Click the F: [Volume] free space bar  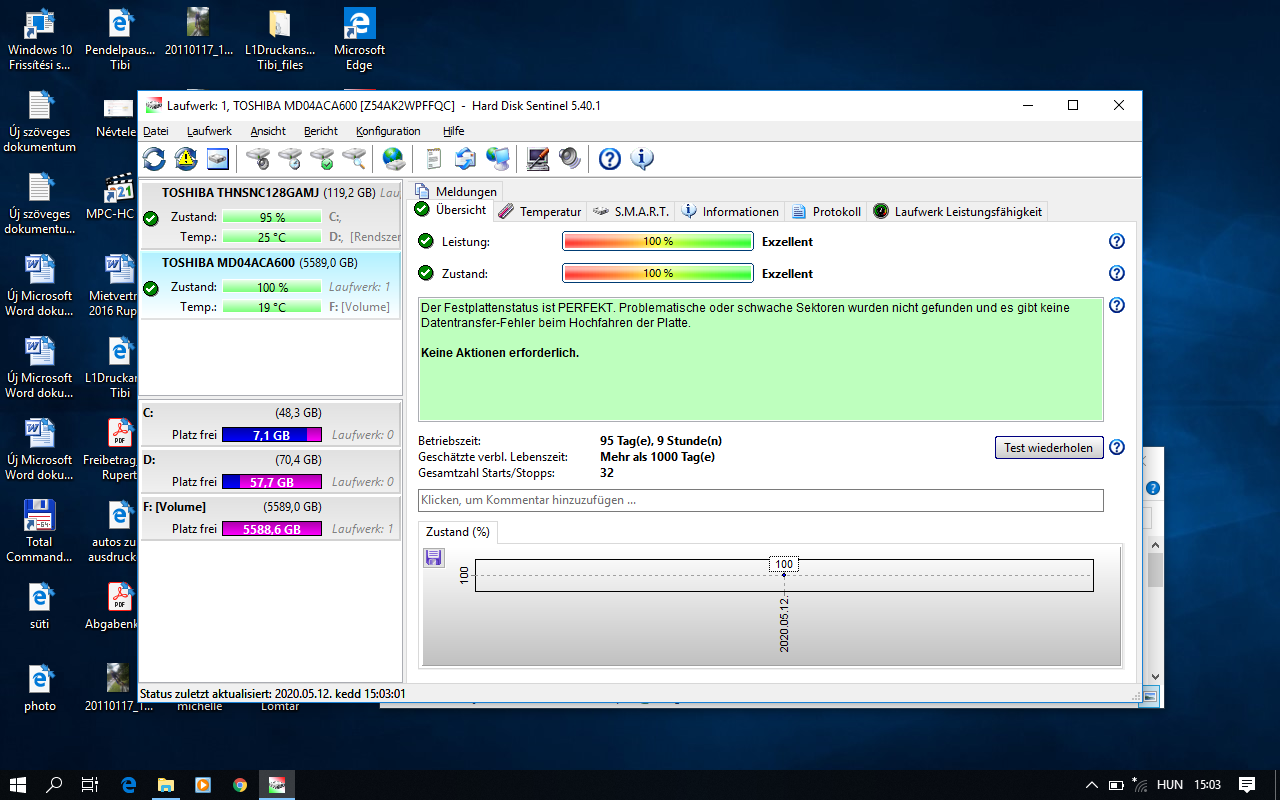[x=271, y=529]
